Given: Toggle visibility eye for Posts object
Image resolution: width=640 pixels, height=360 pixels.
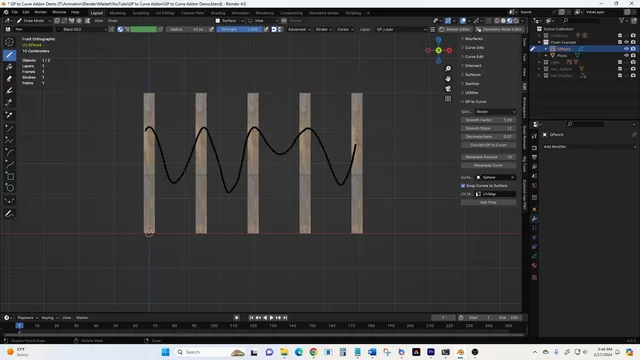Looking at the screenshot, I should [x=626, y=56].
